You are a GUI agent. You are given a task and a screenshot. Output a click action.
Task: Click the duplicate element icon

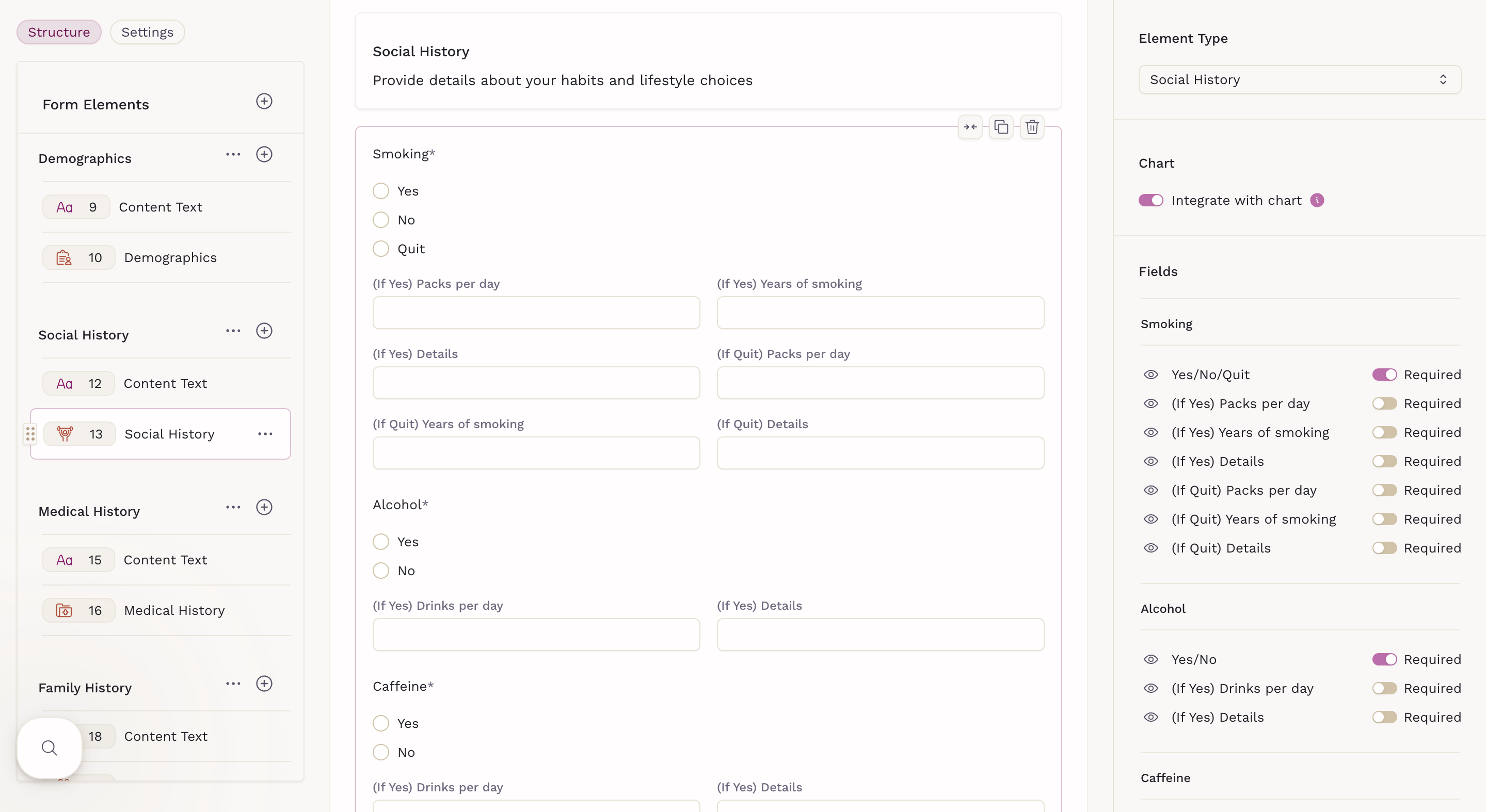point(1001,127)
